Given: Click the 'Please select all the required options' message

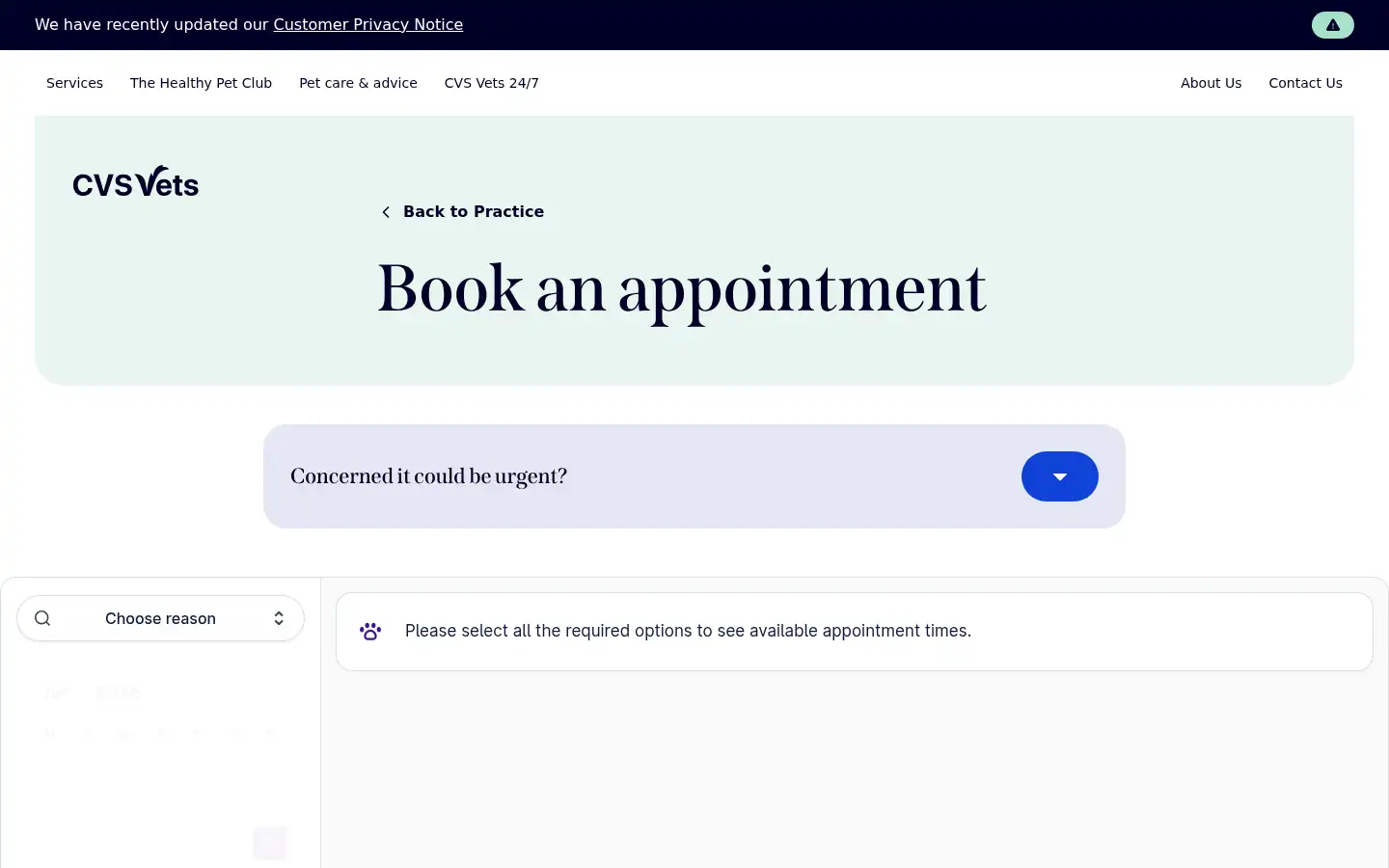Looking at the screenshot, I should [688, 631].
